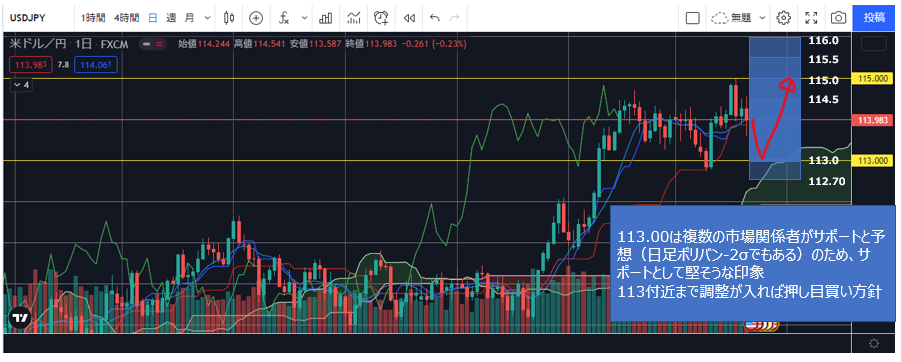
Task: Open the USDJPY symbol search
Action: coord(27,18)
